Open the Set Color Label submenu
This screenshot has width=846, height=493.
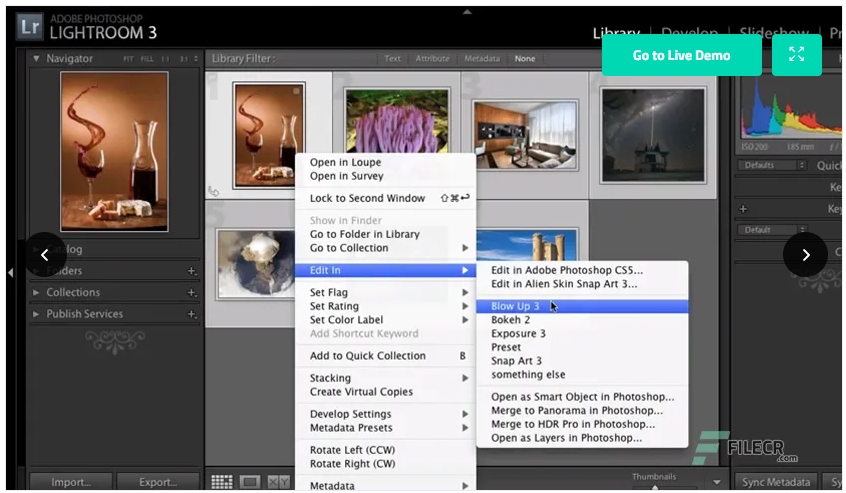coord(385,320)
